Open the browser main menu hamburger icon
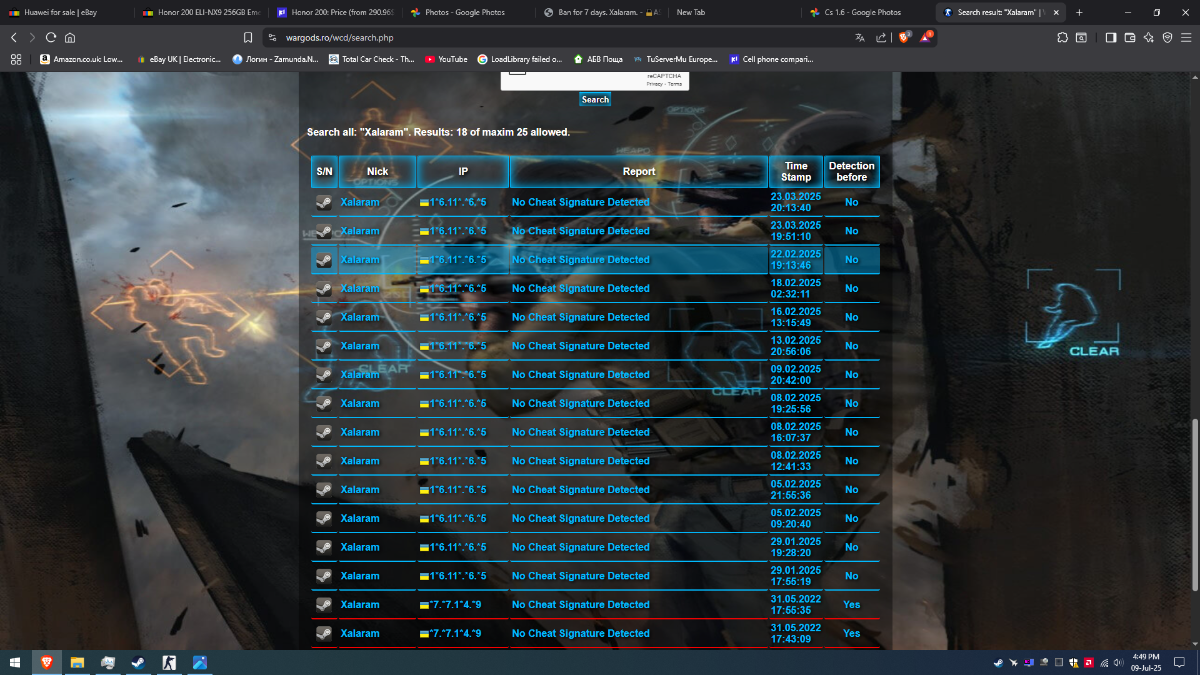This screenshot has width=1200, height=675. 1185,37
